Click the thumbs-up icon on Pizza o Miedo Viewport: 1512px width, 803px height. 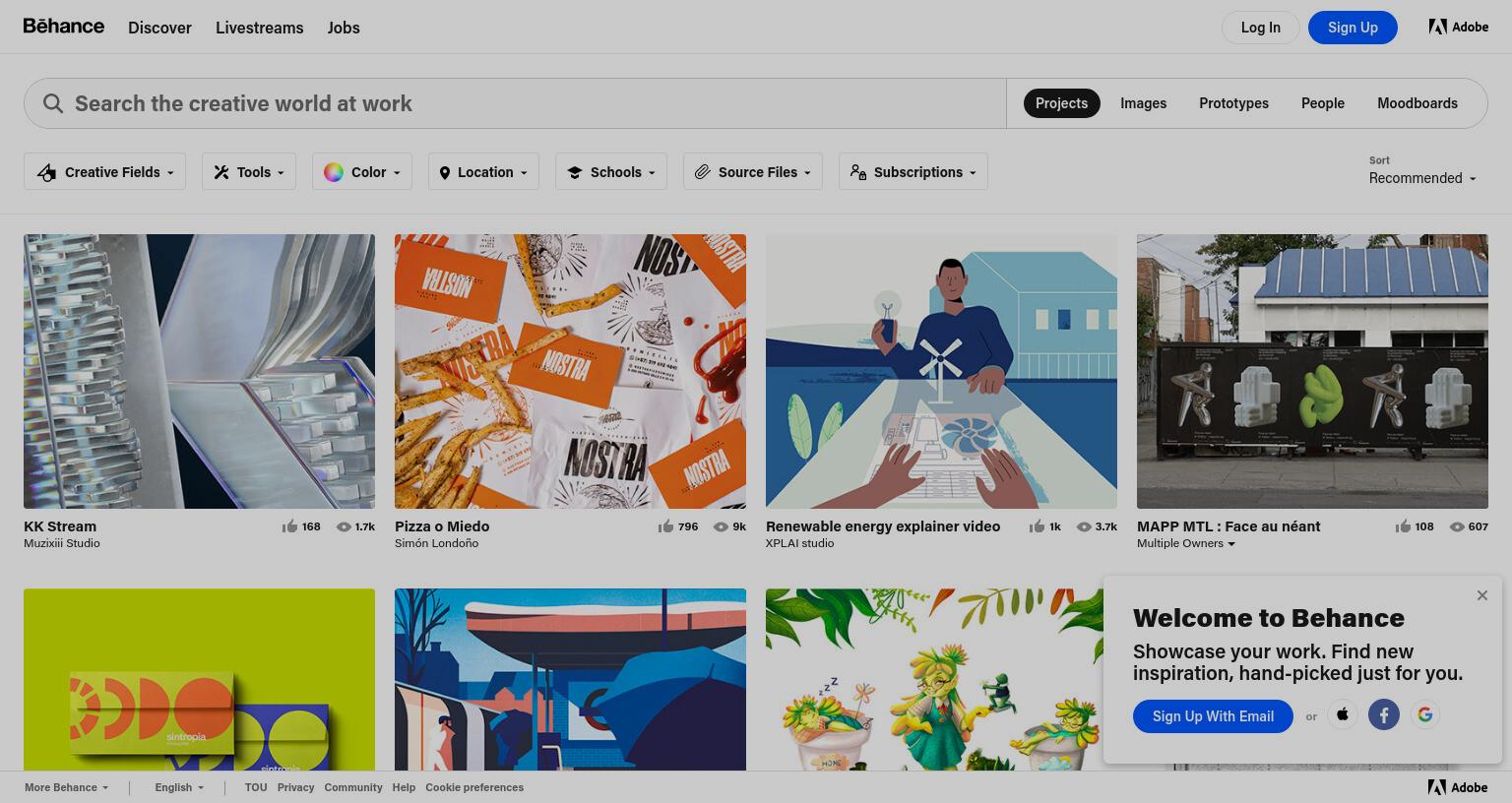point(665,526)
